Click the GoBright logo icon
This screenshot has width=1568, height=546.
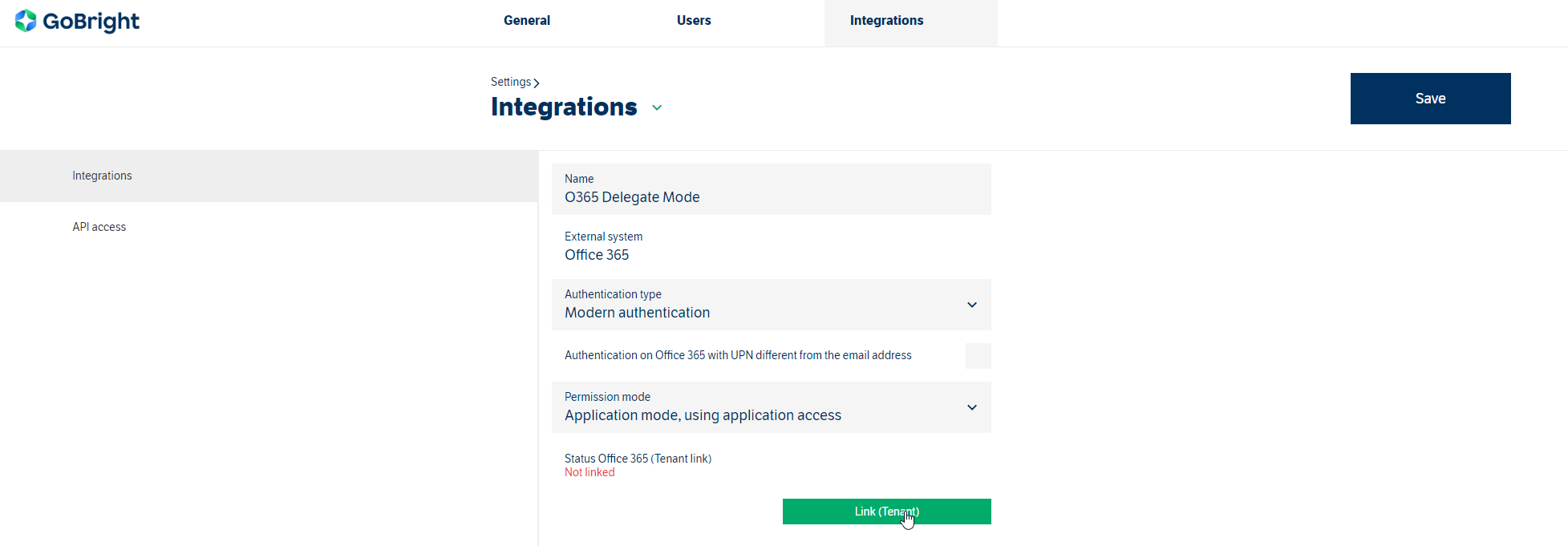click(x=26, y=21)
